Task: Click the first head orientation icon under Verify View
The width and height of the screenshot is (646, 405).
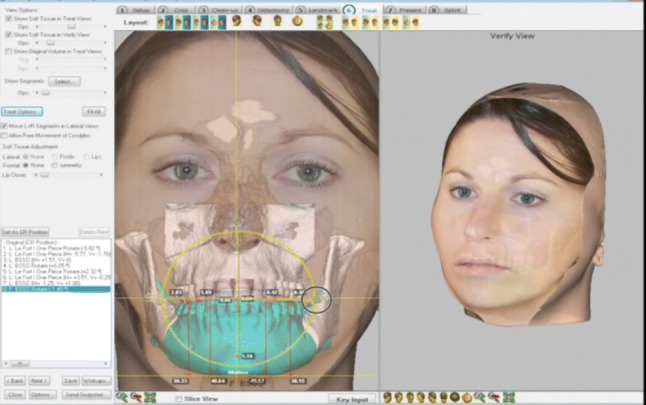Action: click(386, 397)
